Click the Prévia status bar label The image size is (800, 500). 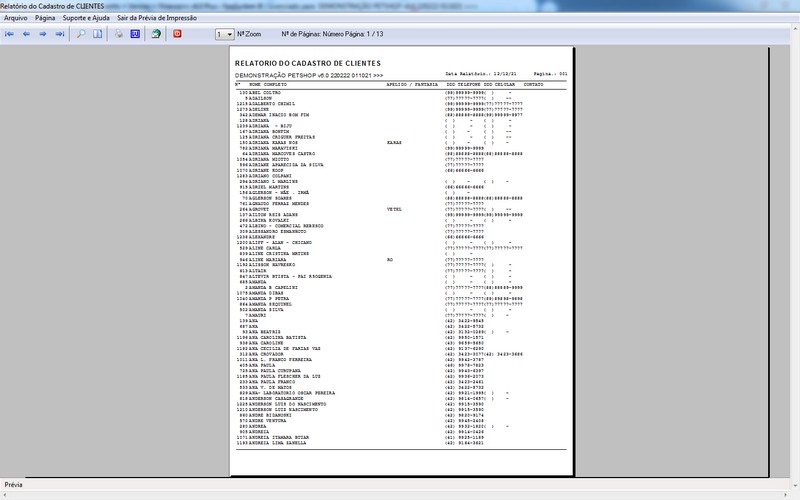(13, 485)
